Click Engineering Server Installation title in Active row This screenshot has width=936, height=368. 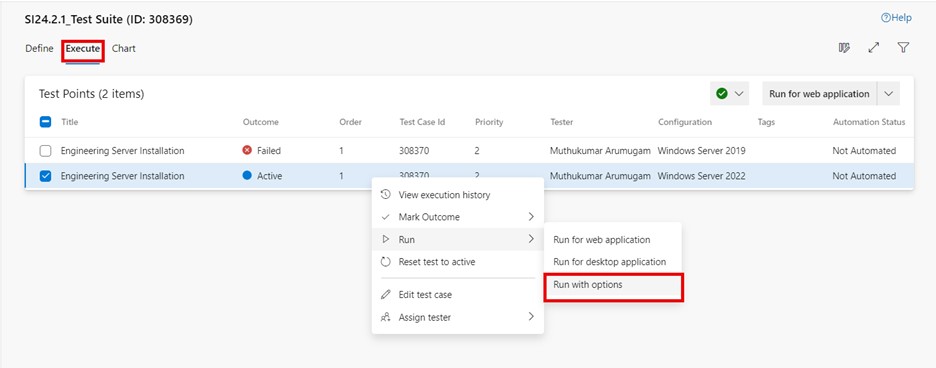[122, 176]
